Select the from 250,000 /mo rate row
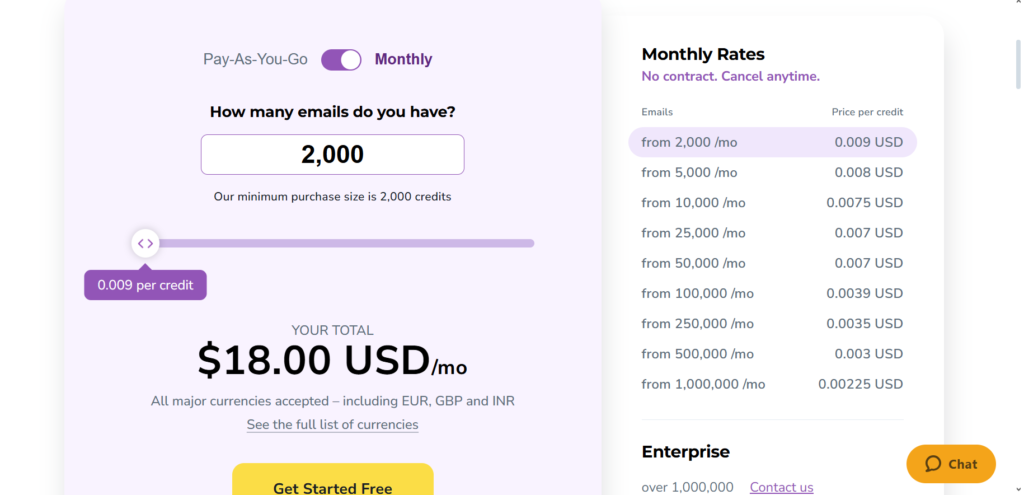This screenshot has height=495, width=1024. 773,324
